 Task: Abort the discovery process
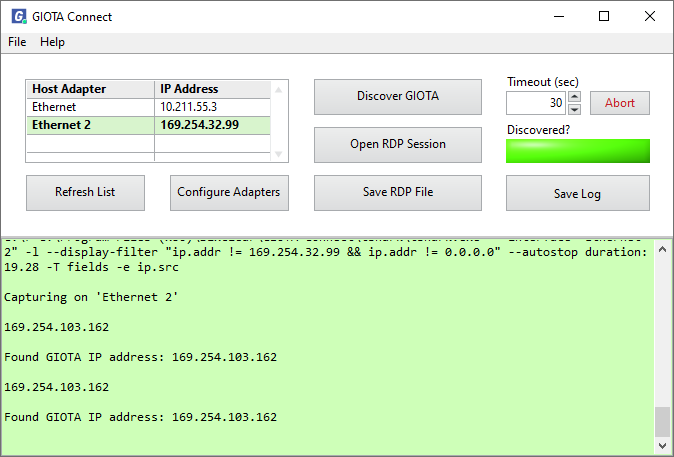(620, 103)
